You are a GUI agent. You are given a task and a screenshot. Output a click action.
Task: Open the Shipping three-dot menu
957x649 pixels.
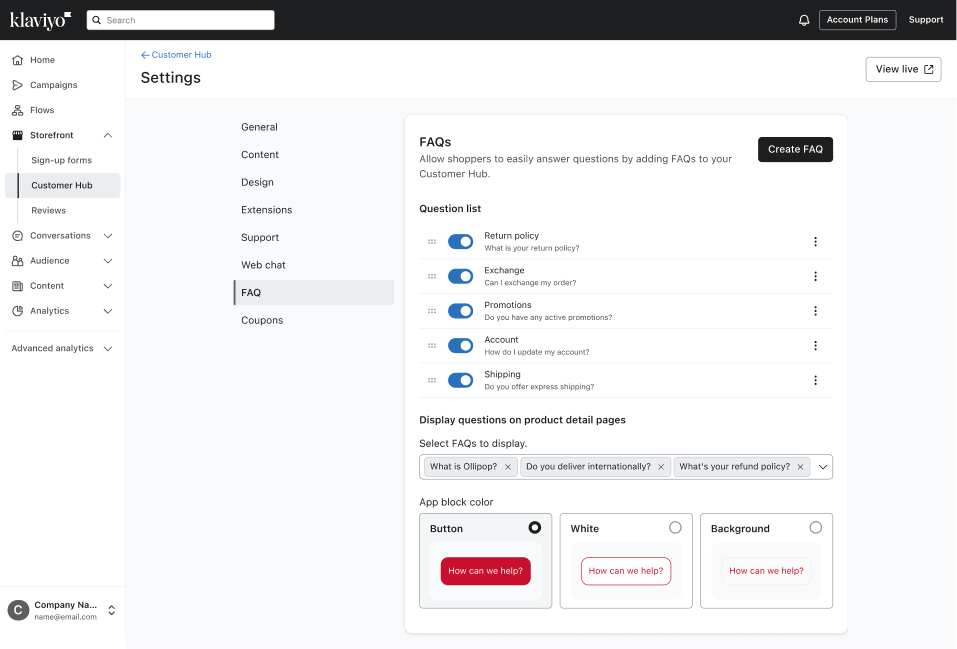point(815,380)
